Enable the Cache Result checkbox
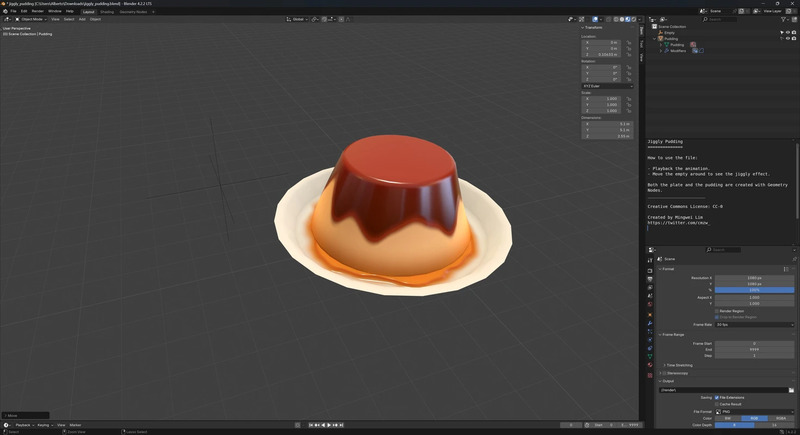Image resolution: width=800 pixels, height=435 pixels. click(716, 404)
